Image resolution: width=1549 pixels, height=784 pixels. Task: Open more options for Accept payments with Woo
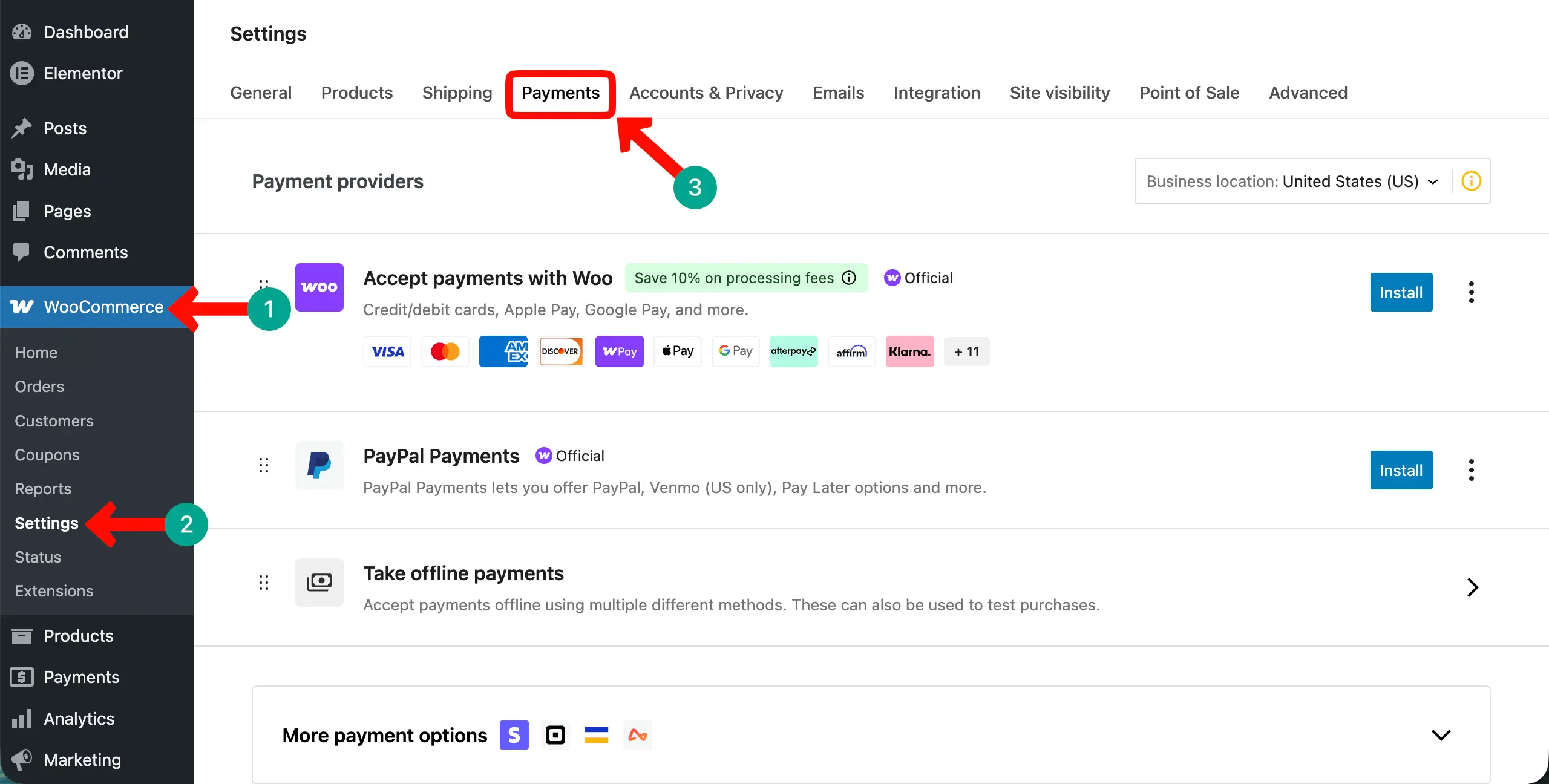(x=1472, y=292)
